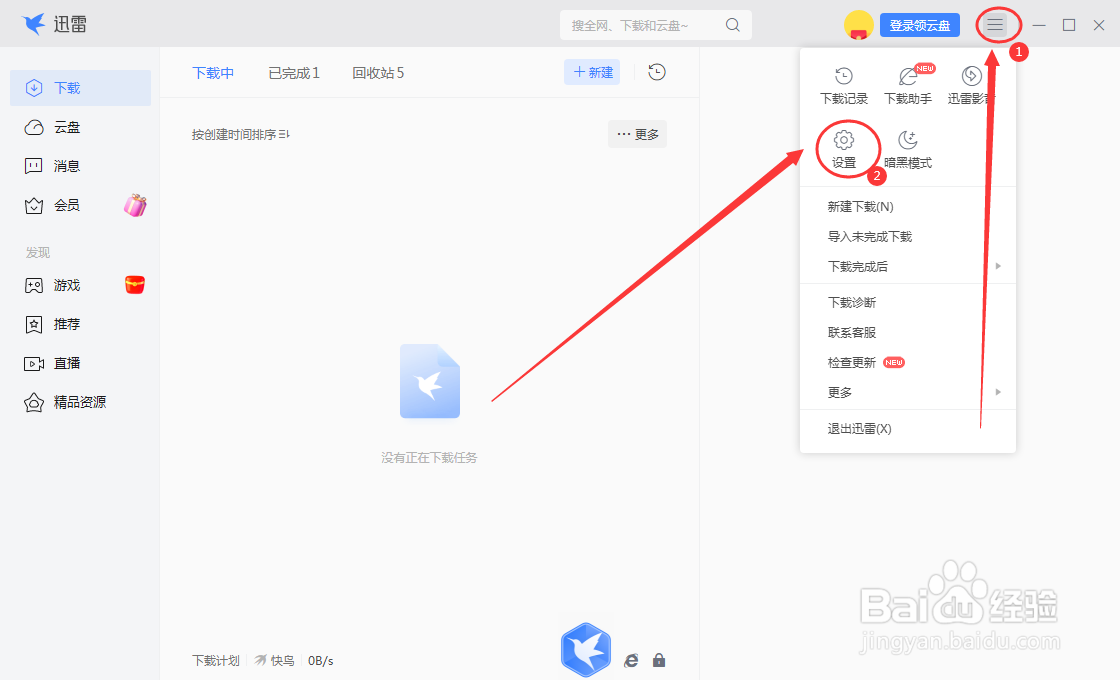1120x680 pixels.
Task: Open 下载记录 download history icon
Action: (x=845, y=76)
